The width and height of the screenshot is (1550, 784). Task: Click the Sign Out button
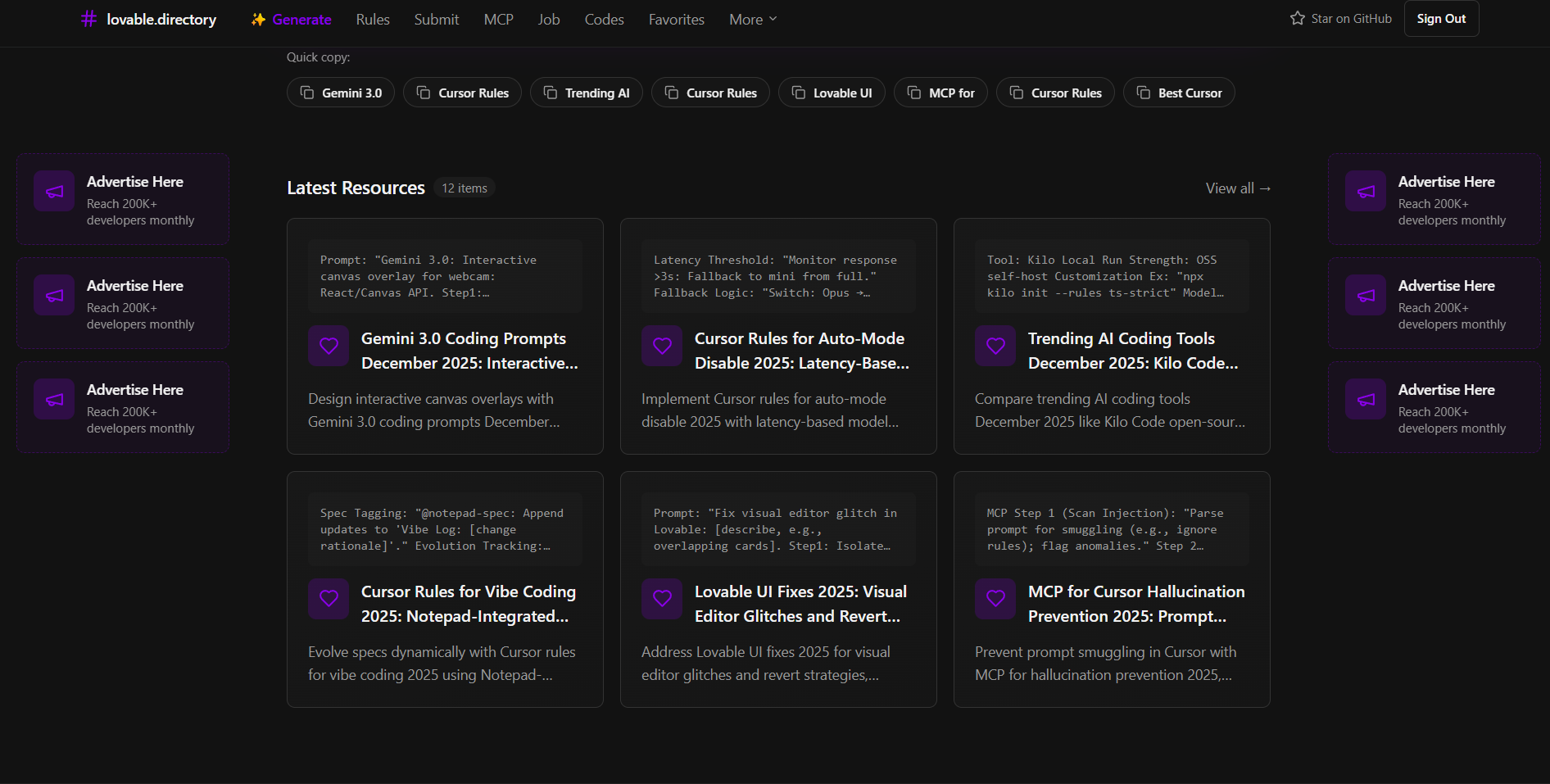coord(1441,18)
